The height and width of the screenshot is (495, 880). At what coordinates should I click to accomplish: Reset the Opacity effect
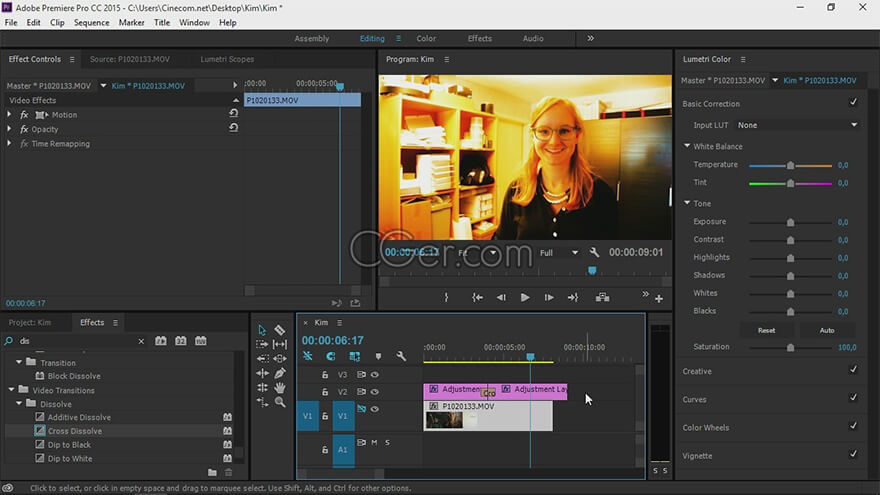233,127
